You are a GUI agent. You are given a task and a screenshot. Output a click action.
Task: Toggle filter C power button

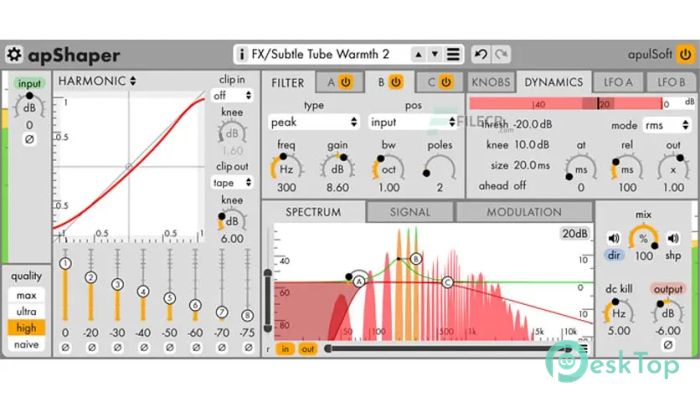tap(446, 82)
